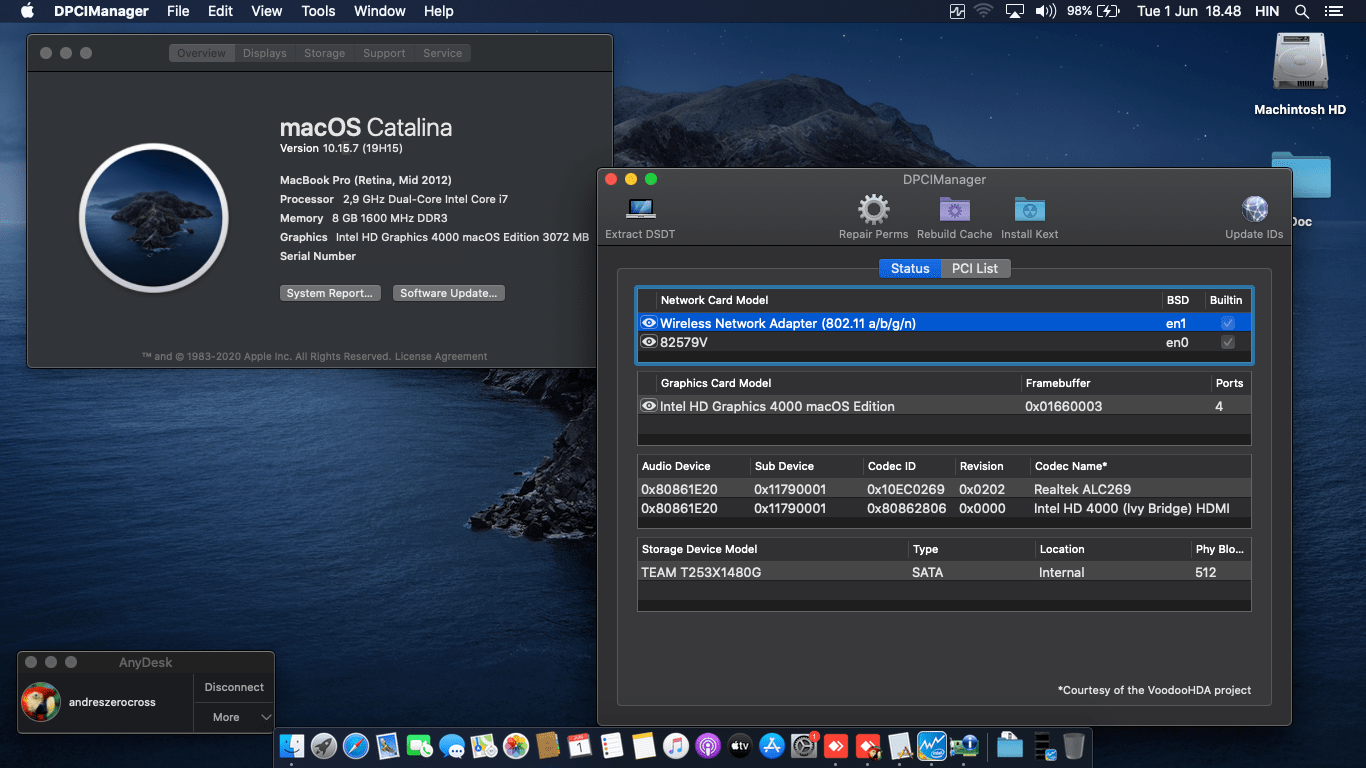Viewport: 1366px width, 768px height.
Task: Toggle Builtin checkbox for 82579V en0
Action: tap(1228, 342)
